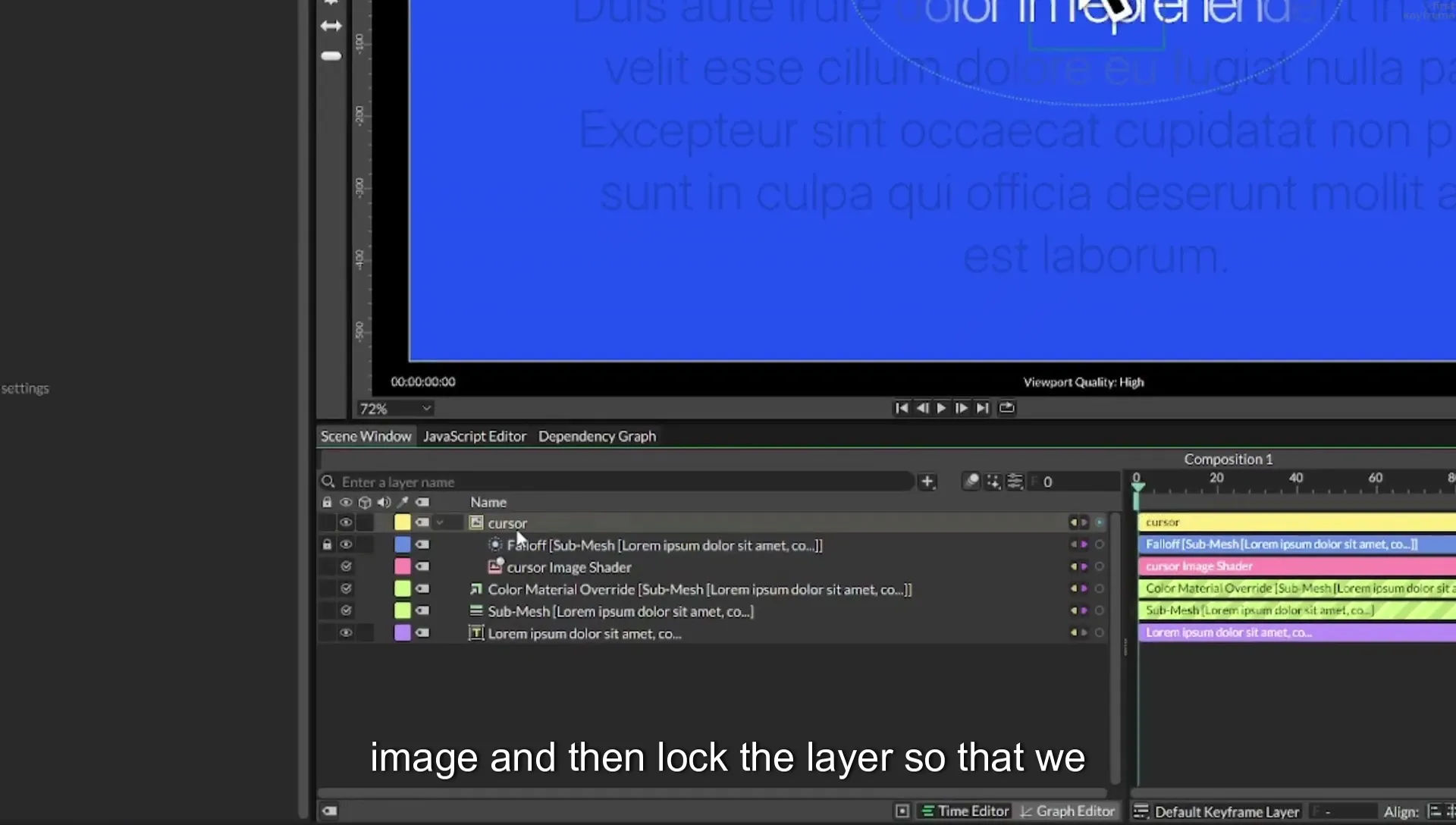The height and width of the screenshot is (825, 1456).
Task: Click the Enter a layer name field
Action: click(616, 482)
